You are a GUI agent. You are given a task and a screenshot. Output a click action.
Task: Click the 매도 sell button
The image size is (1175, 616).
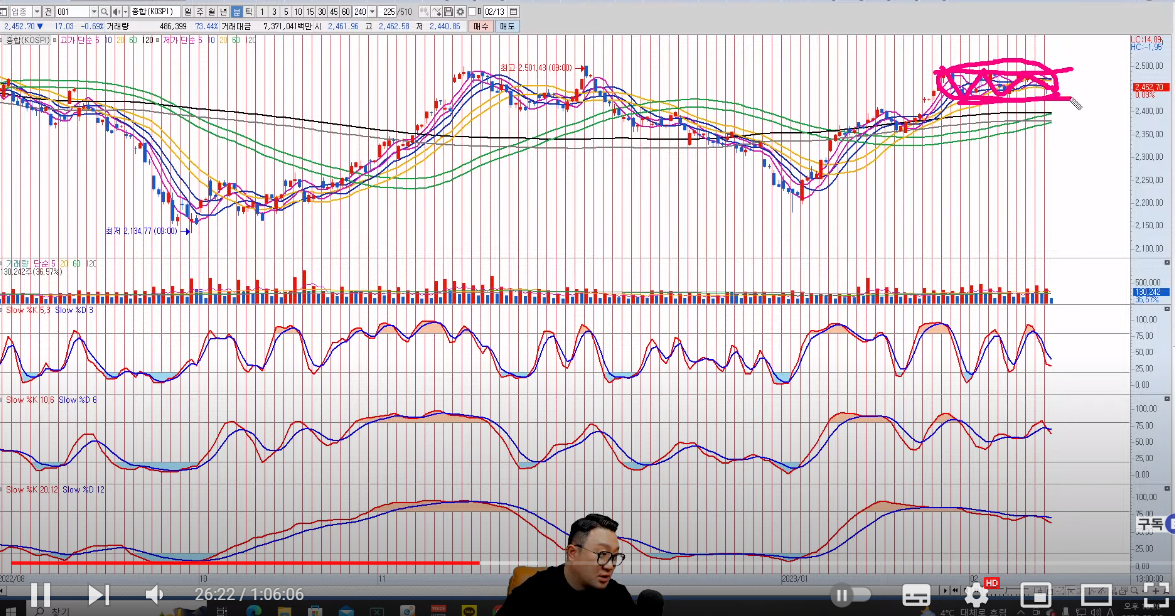[507, 26]
